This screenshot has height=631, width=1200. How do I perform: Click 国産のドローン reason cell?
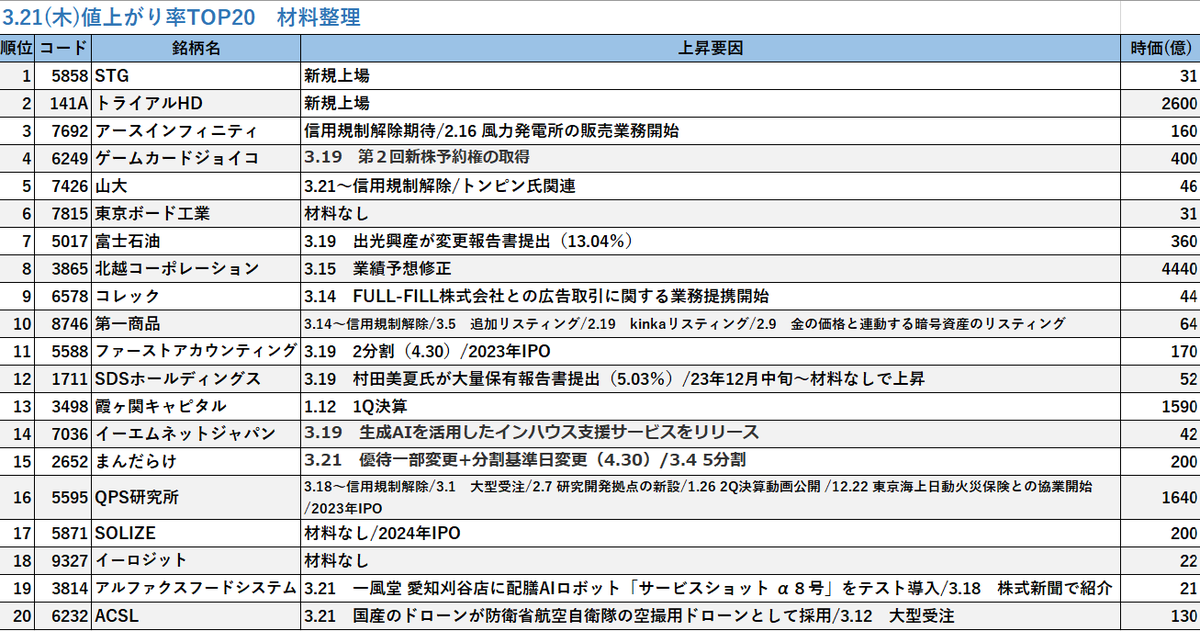709,615
